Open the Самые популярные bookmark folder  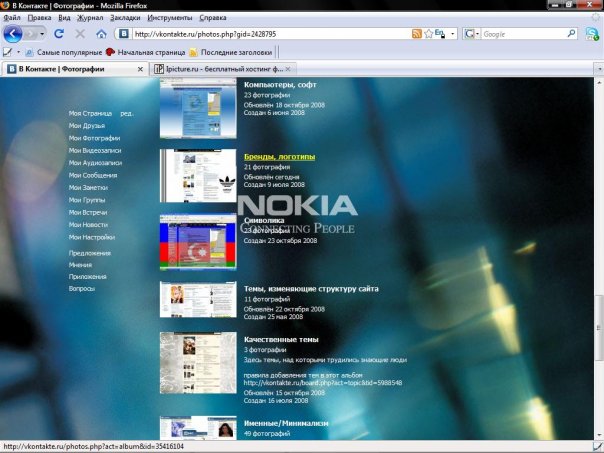click(x=63, y=52)
